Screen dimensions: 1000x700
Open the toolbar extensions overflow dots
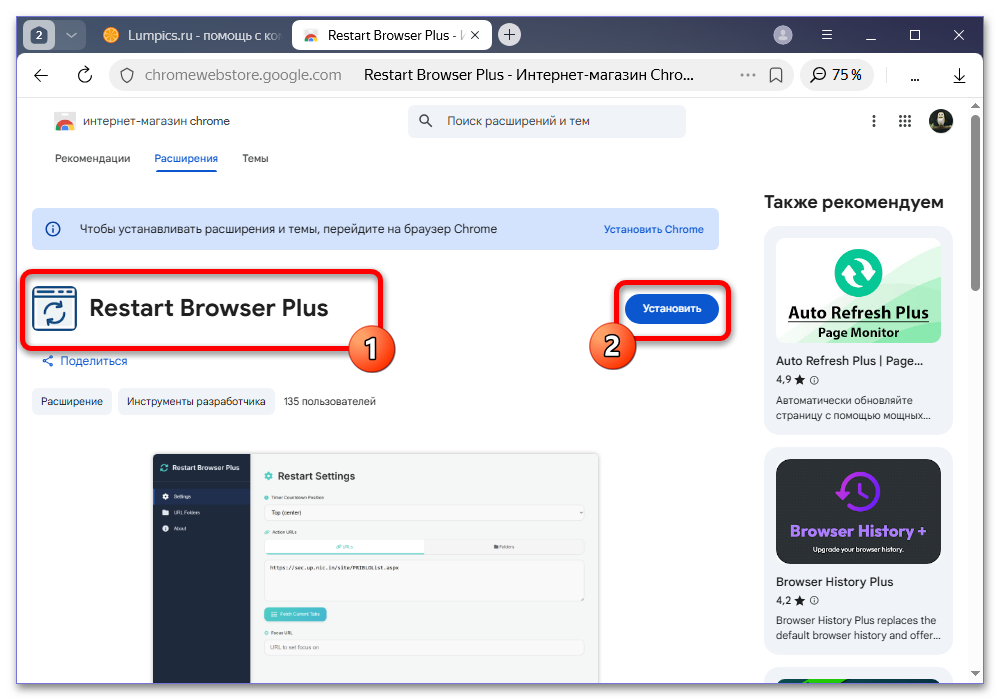(x=915, y=78)
